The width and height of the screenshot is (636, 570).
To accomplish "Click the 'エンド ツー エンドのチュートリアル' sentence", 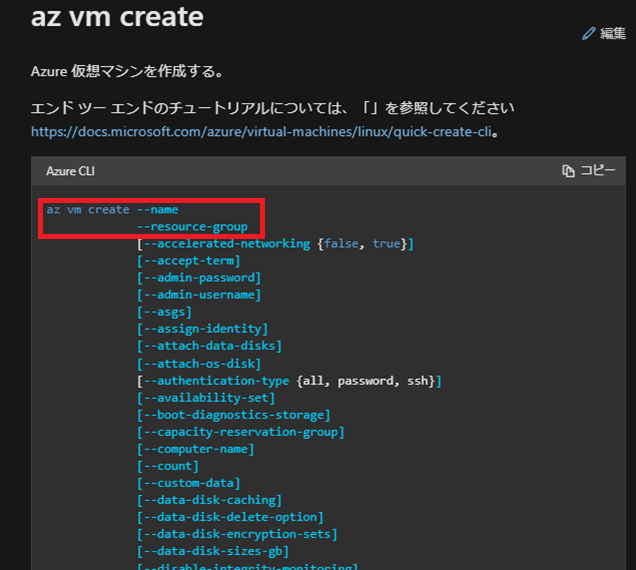I will (272, 108).
